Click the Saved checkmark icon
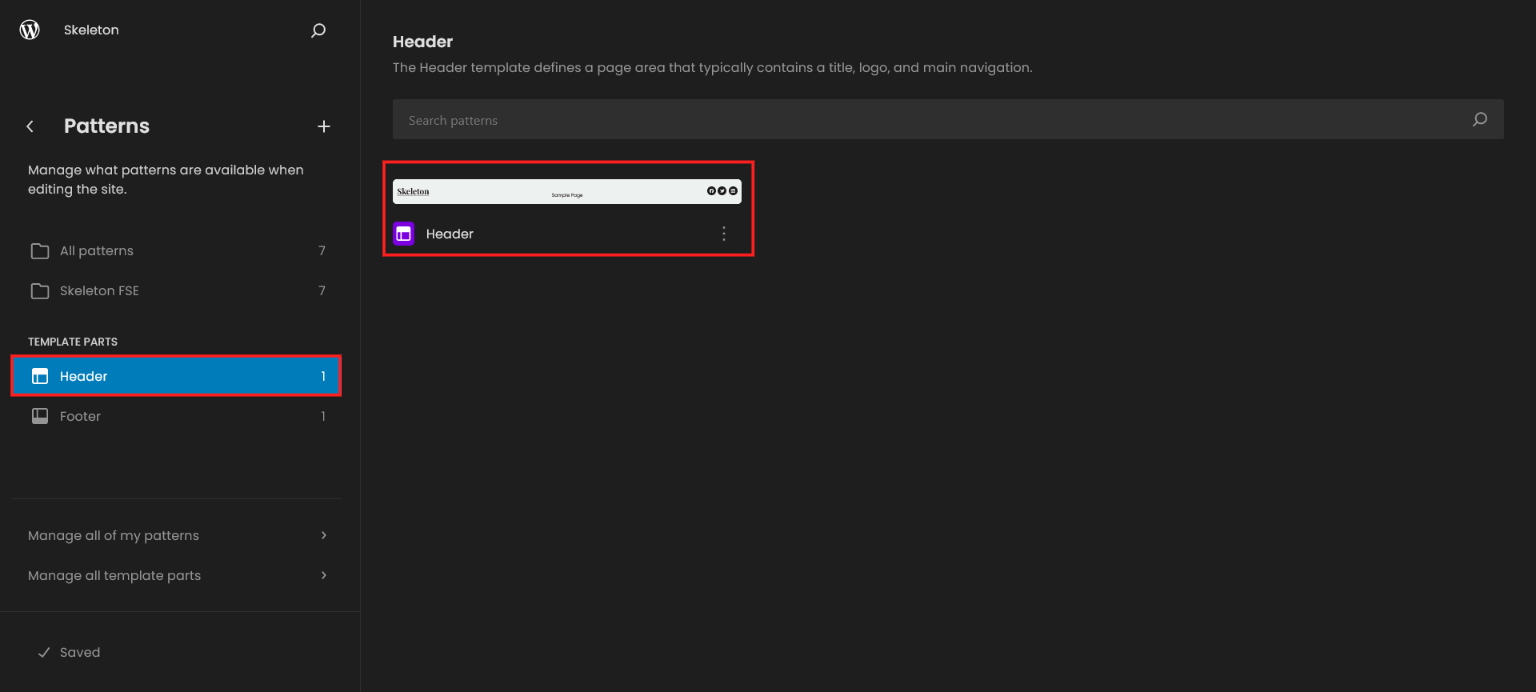The image size is (1536, 692). tap(44, 652)
